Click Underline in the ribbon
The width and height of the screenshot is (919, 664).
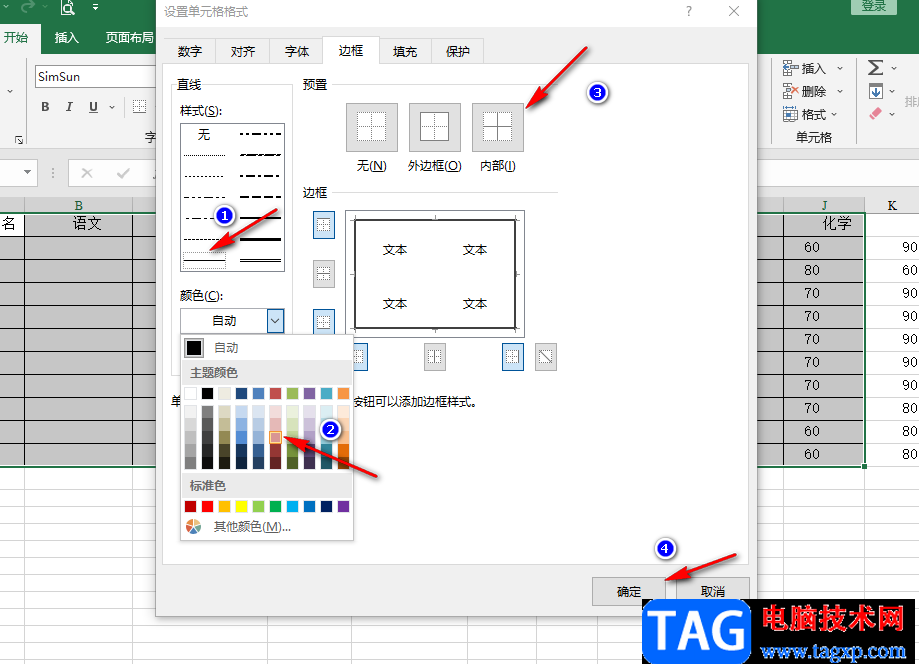tap(93, 107)
